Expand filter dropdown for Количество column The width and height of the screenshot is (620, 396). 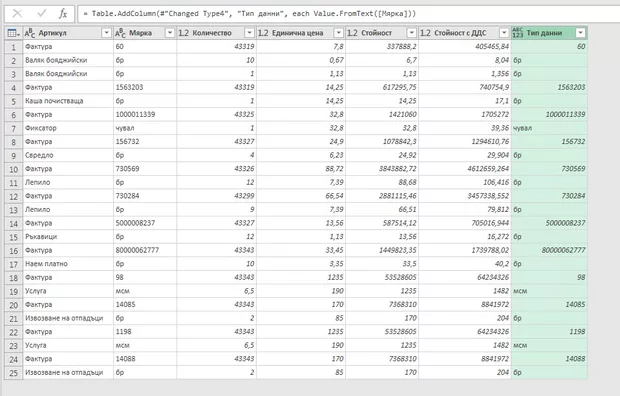point(250,33)
